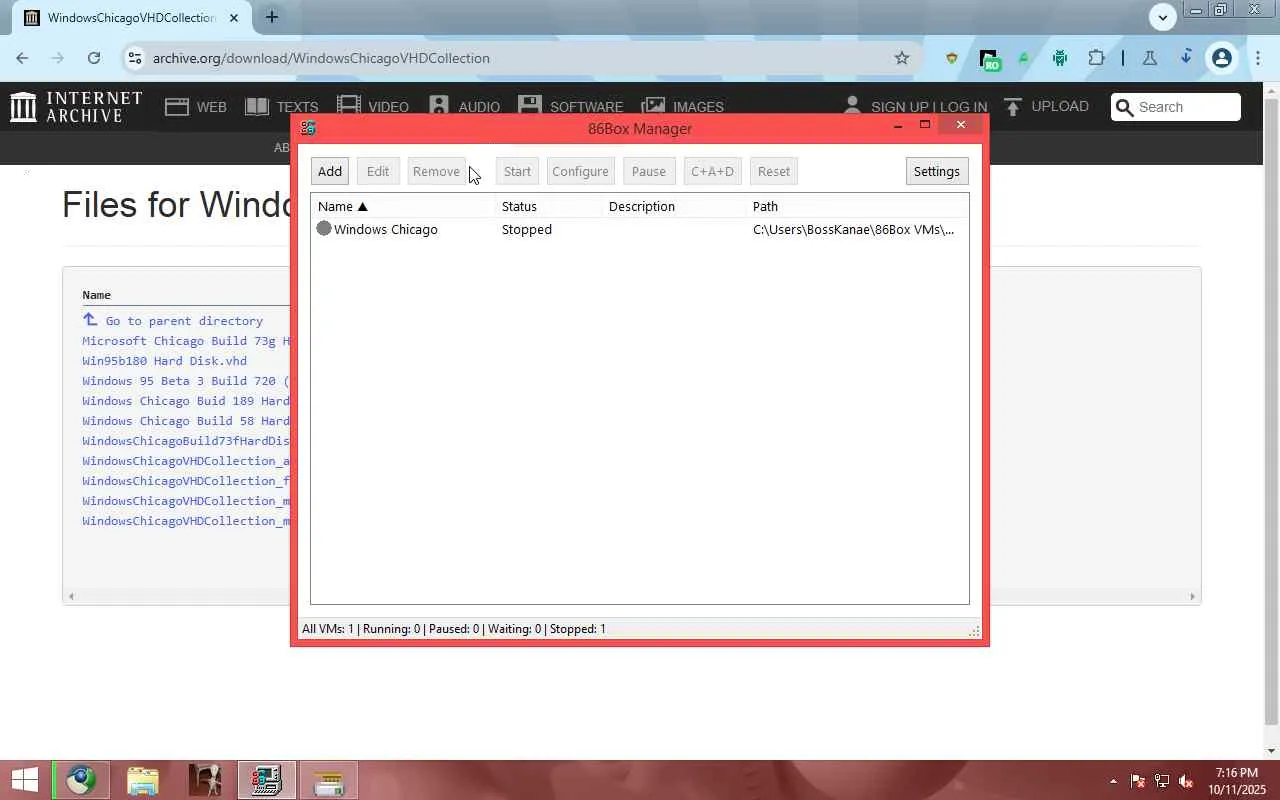Open the IMAGES section on Internet Archive
Screen dimensions: 1280x800
(x=682, y=107)
